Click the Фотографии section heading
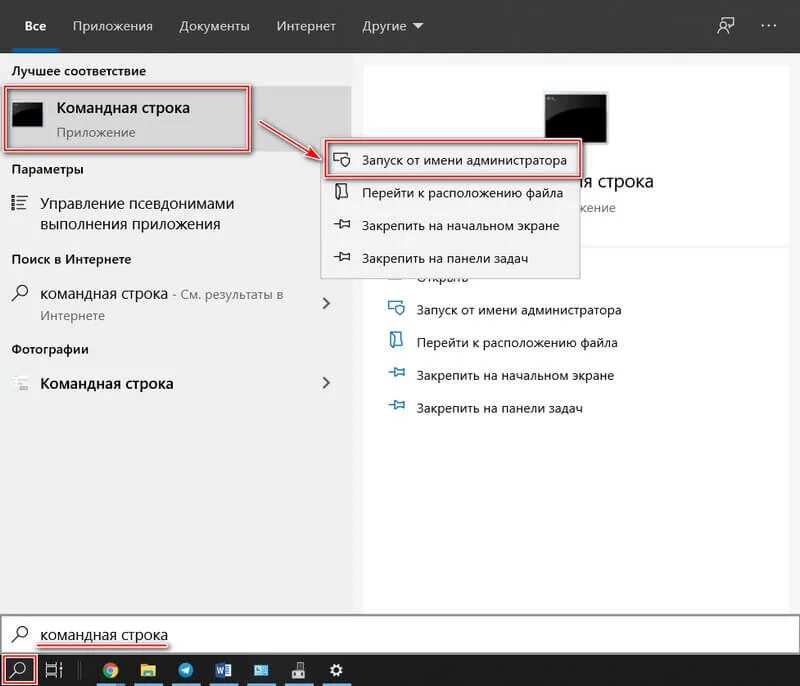800x686 pixels. pos(50,349)
